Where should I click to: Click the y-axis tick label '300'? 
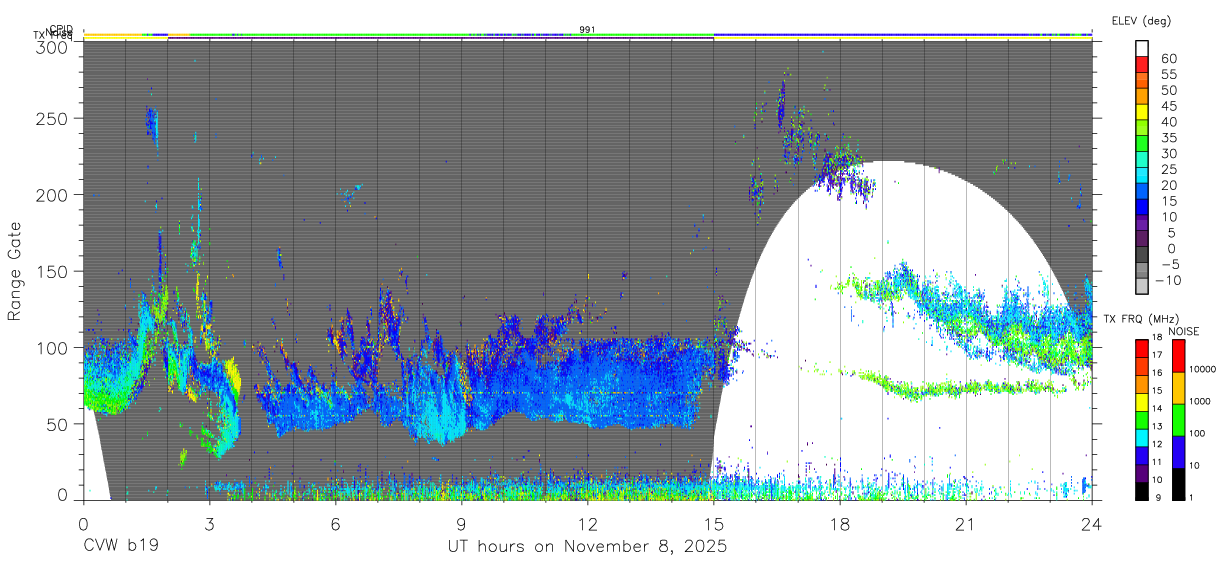click(53, 46)
